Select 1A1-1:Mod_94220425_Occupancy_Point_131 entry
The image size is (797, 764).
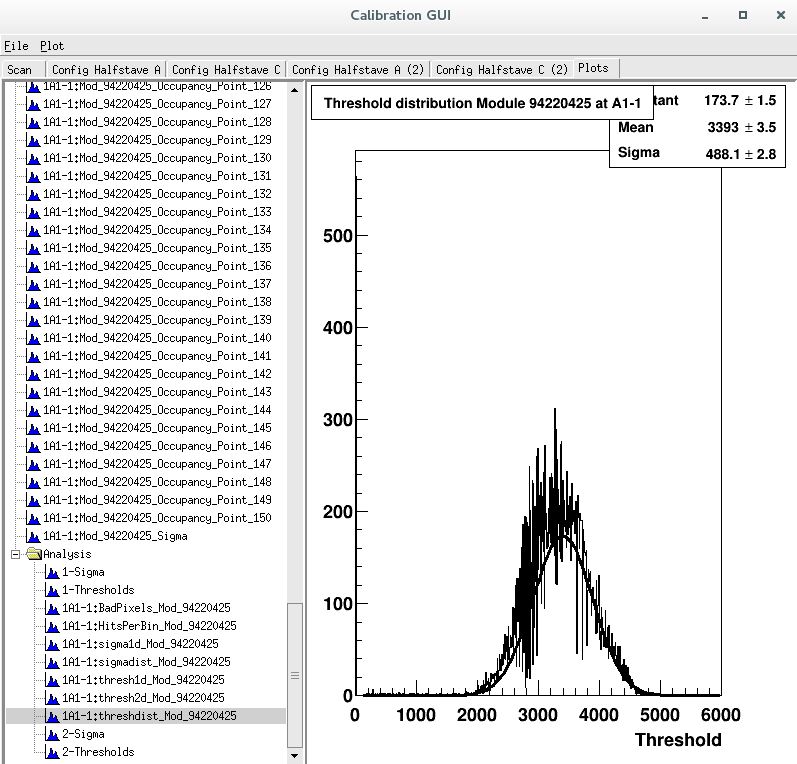click(157, 176)
